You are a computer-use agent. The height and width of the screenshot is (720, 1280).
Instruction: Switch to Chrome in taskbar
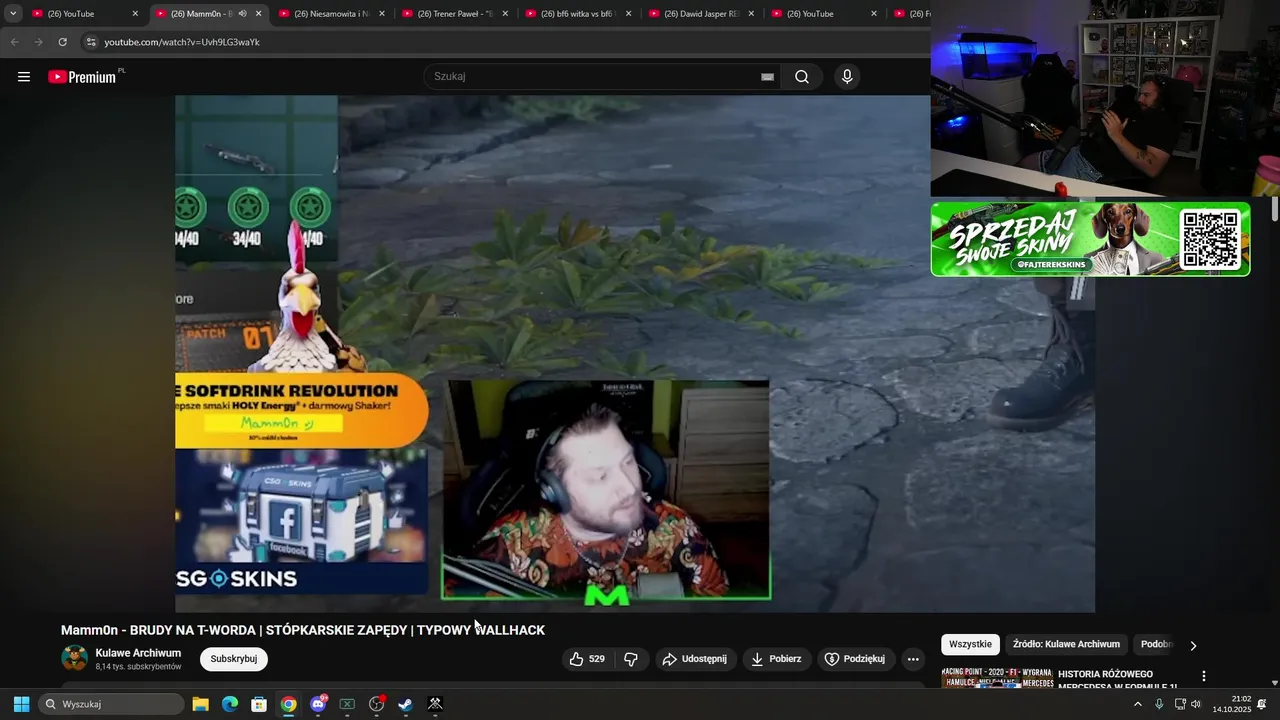288,704
